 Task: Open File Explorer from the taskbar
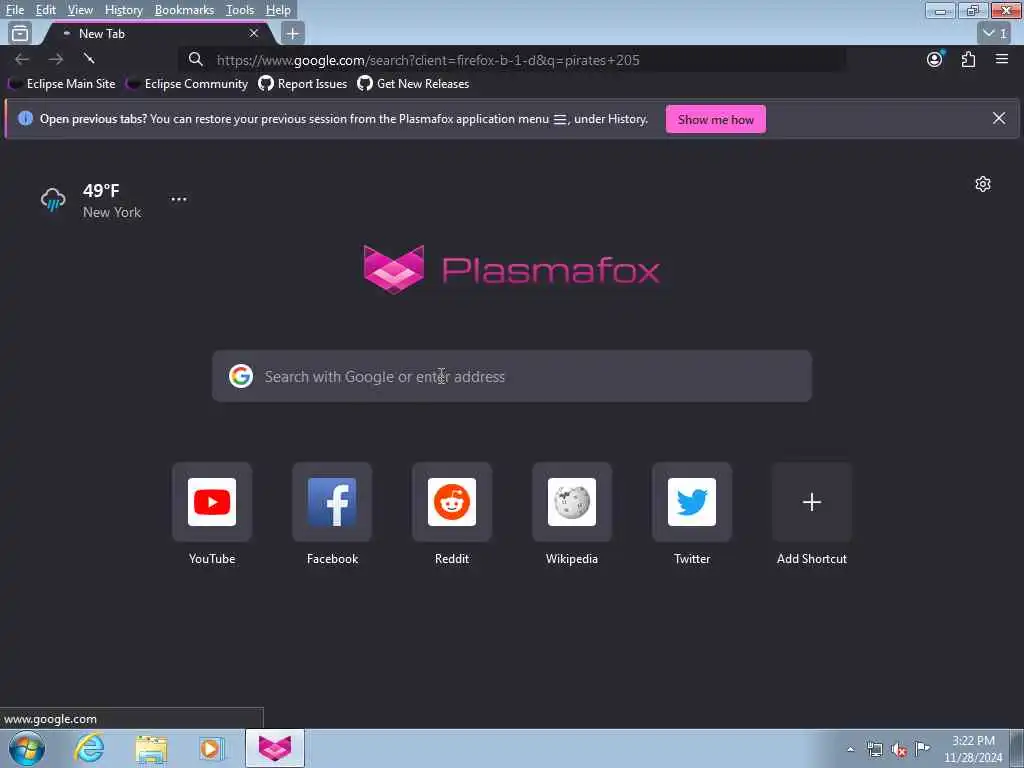(152, 749)
